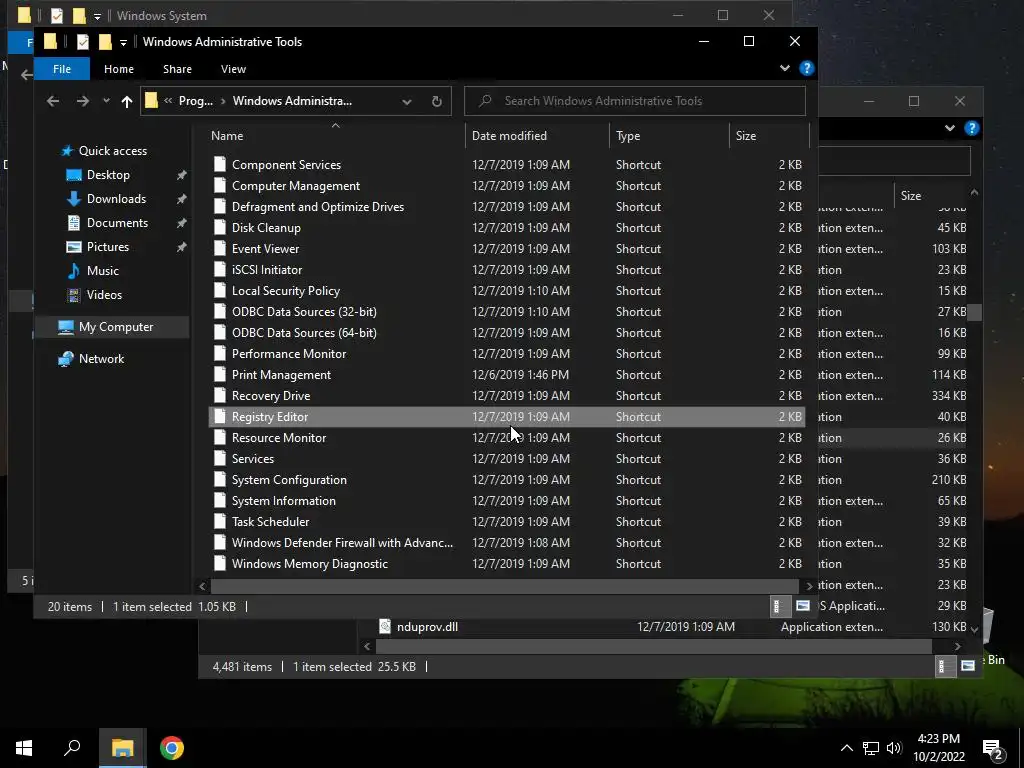Click the Properties quick access toolbar icon
Screen dimensions: 1024x768
click(x=82, y=42)
